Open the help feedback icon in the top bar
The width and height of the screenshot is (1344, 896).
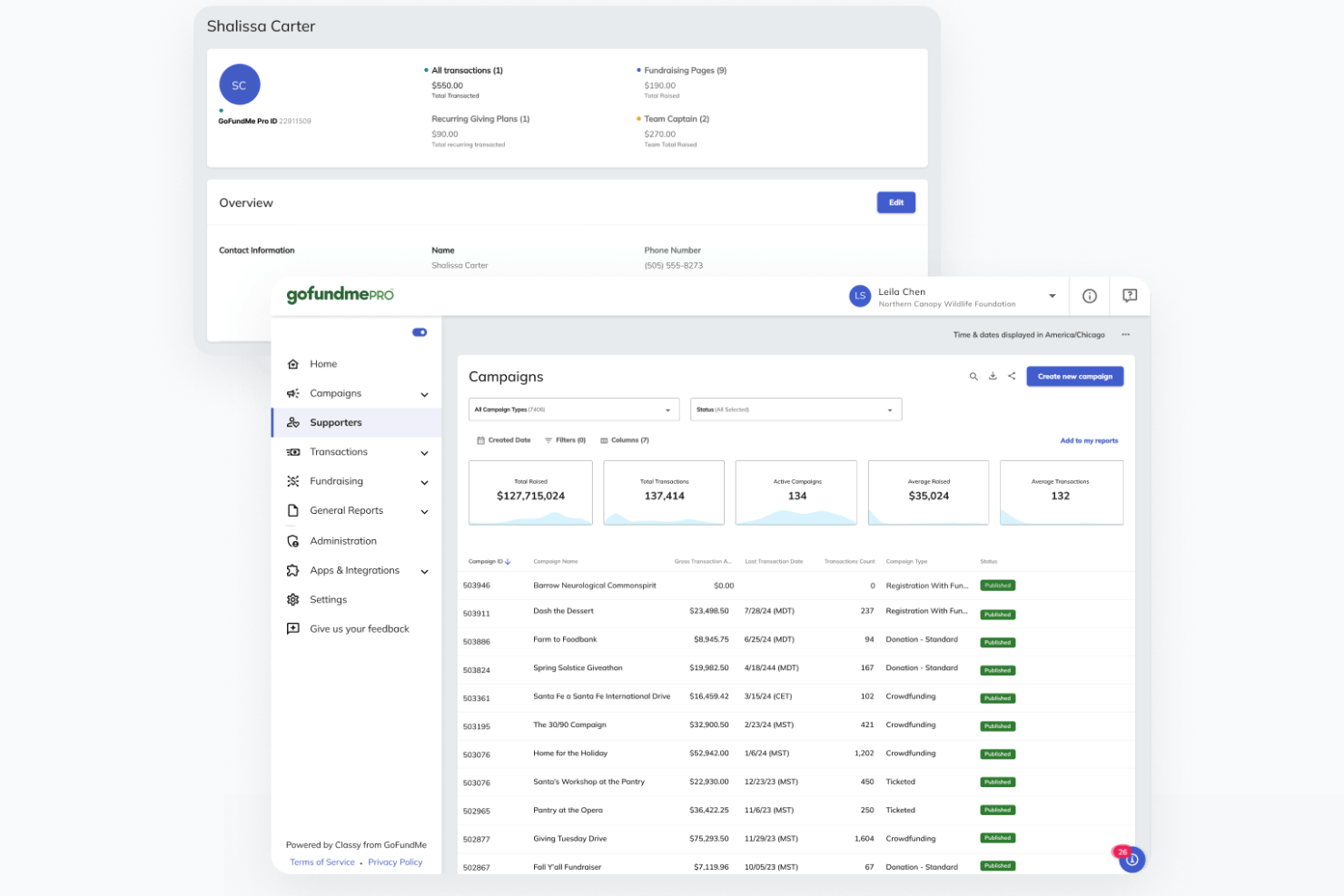pyautogui.click(x=1130, y=295)
